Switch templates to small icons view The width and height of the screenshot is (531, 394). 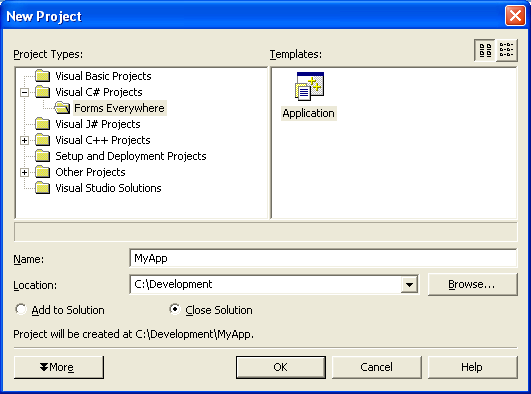click(x=506, y=50)
